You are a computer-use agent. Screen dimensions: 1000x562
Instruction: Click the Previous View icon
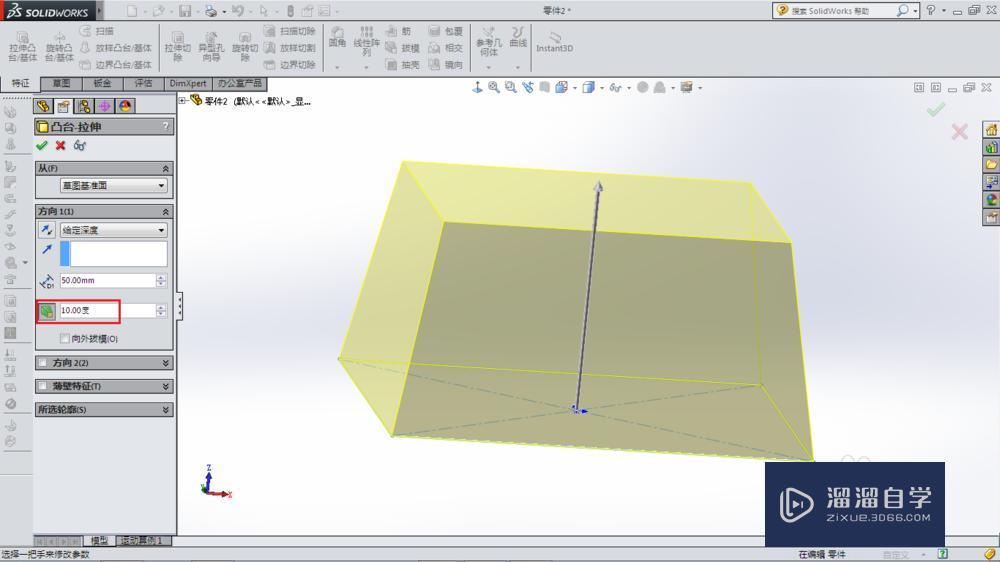coord(527,87)
